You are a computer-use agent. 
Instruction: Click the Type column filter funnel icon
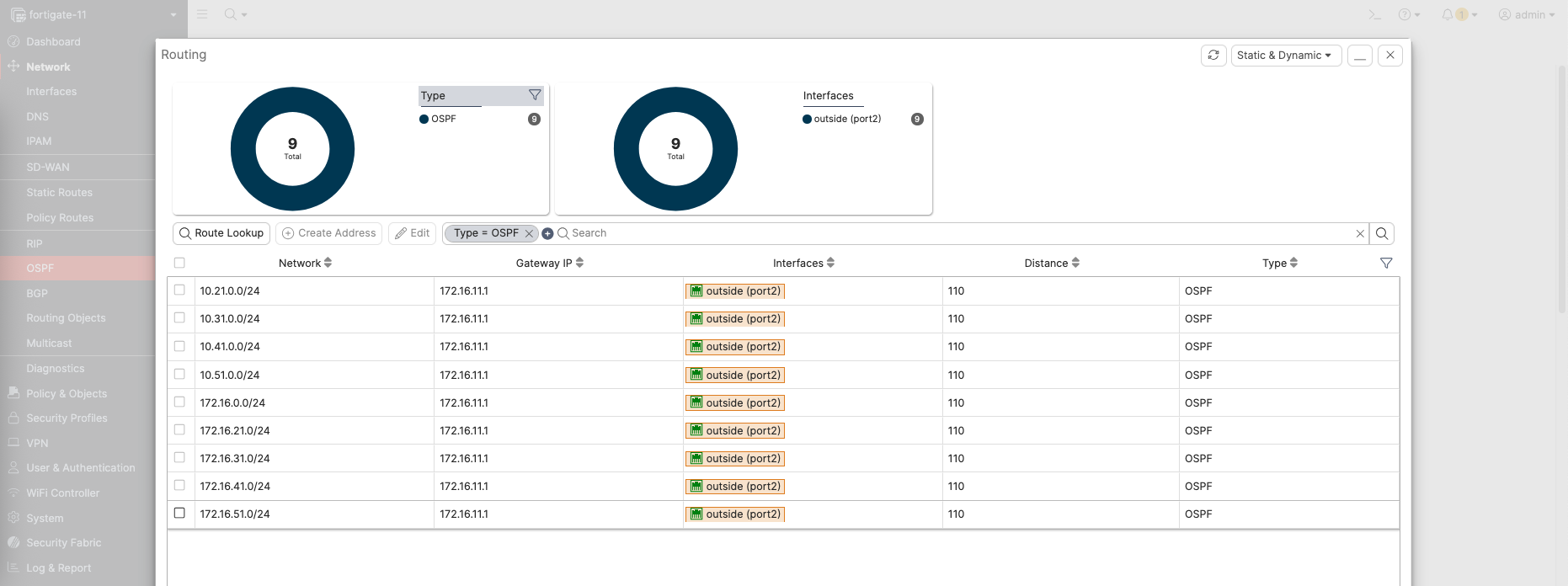click(x=1385, y=264)
